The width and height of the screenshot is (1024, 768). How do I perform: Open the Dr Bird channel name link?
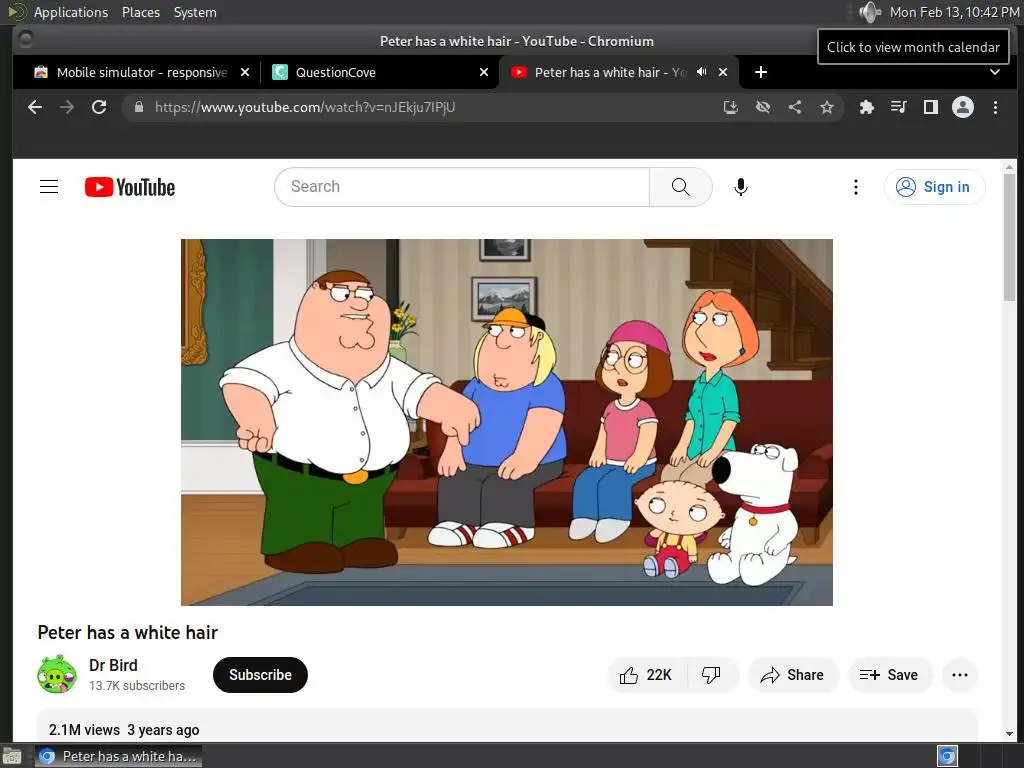(114, 665)
